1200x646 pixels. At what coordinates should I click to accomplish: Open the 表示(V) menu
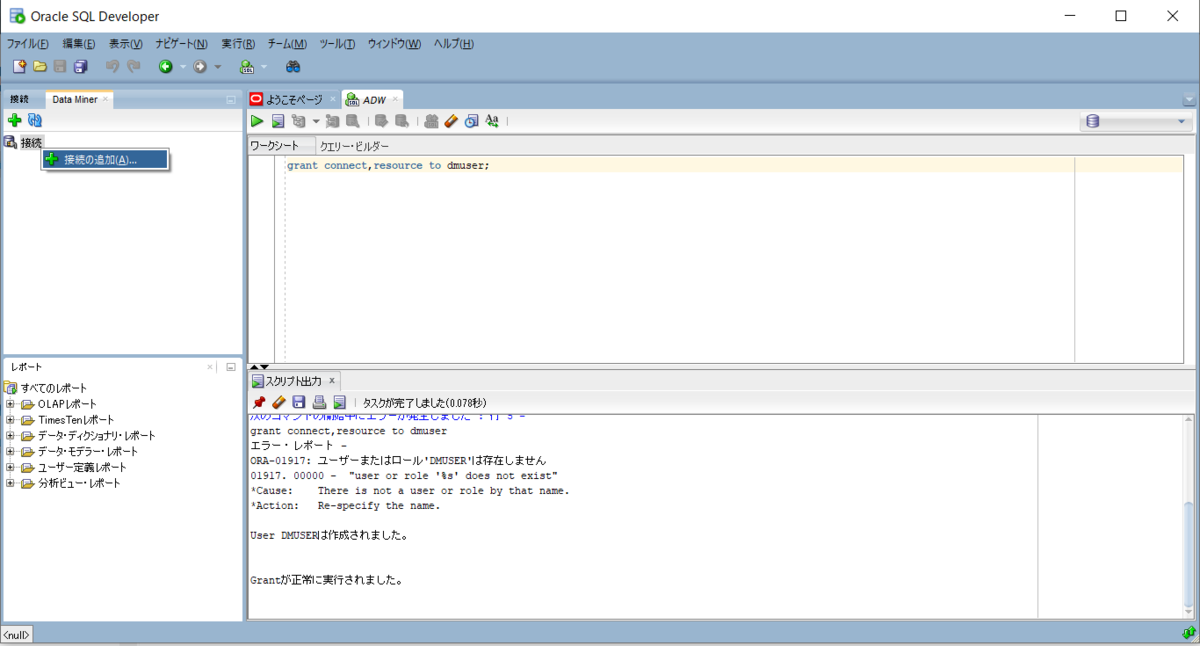(x=126, y=44)
